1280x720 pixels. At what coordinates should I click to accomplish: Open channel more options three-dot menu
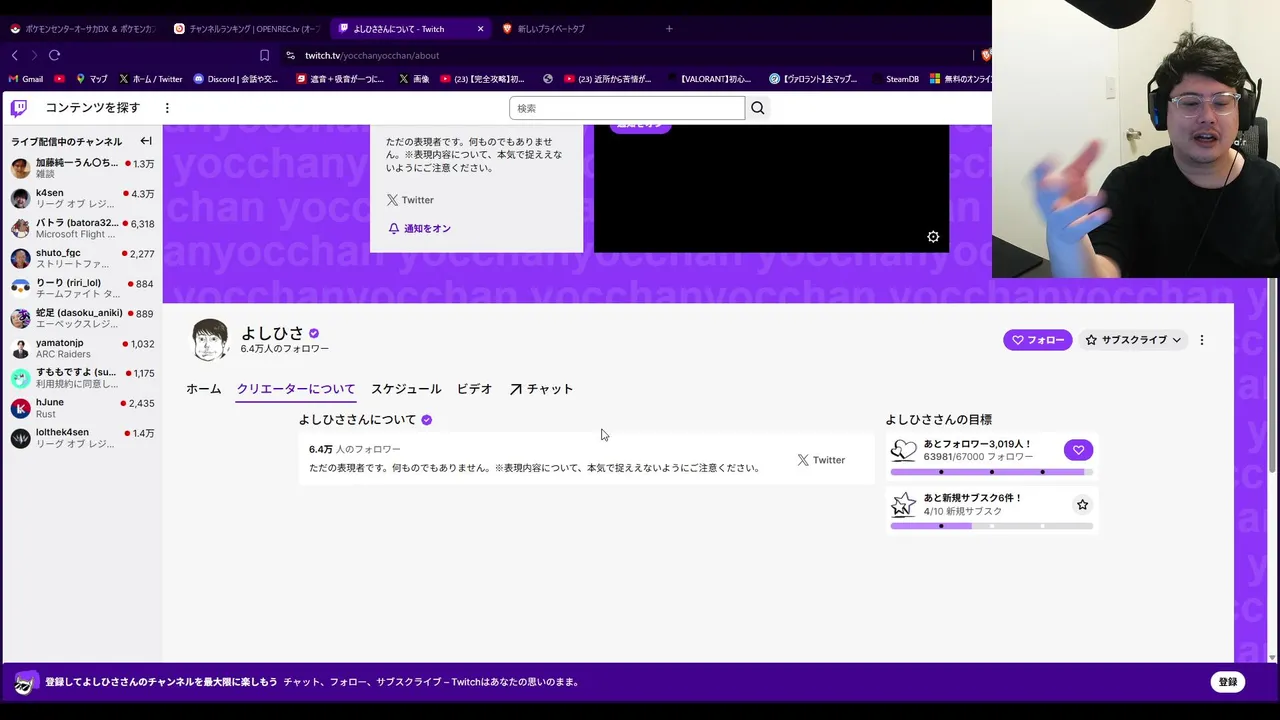(x=1202, y=340)
